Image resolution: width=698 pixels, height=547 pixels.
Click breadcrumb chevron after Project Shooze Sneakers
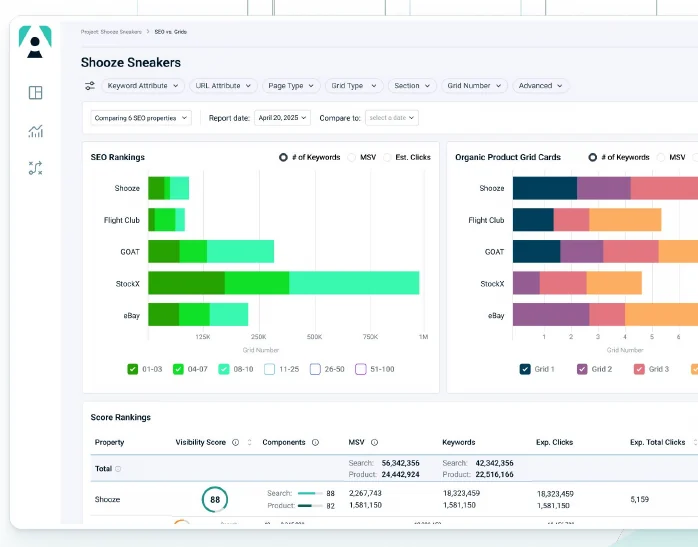148,32
